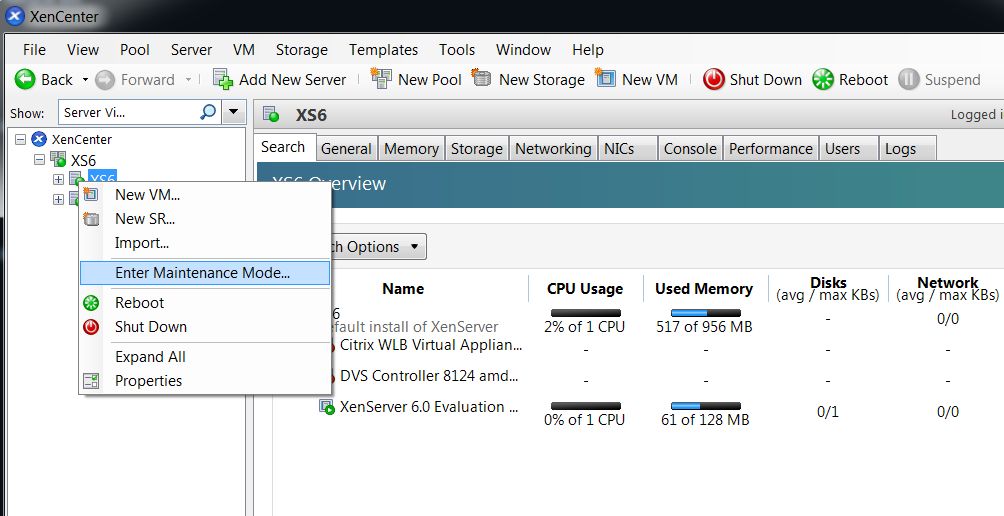The width and height of the screenshot is (1004, 516).
Task: Choose Enter Maintenance Mode from context menu
Action: 202,273
